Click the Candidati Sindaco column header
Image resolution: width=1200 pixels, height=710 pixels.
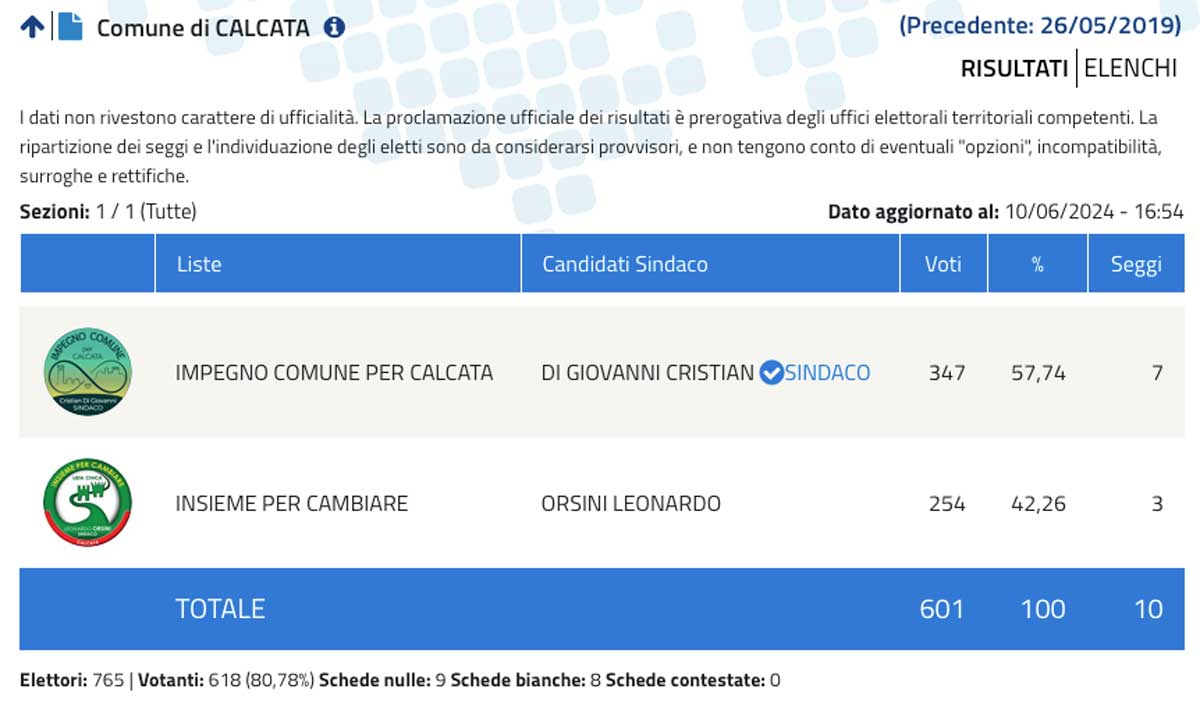pos(711,264)
